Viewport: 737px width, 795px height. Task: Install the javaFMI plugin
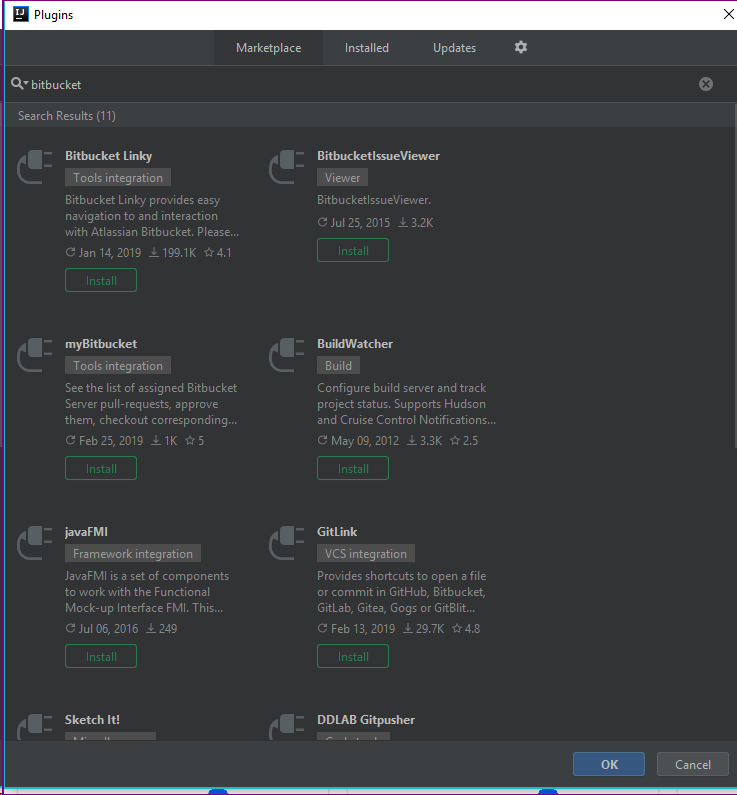101,657
